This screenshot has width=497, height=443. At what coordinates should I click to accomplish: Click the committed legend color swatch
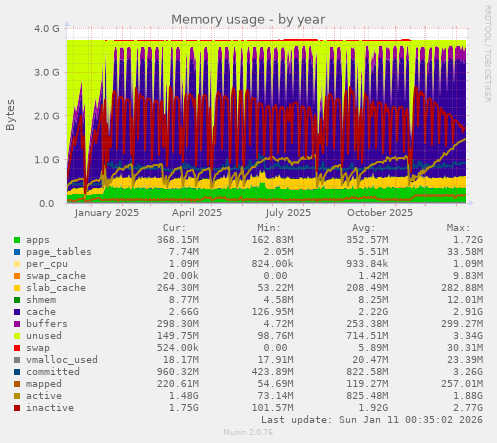[17, 372]
